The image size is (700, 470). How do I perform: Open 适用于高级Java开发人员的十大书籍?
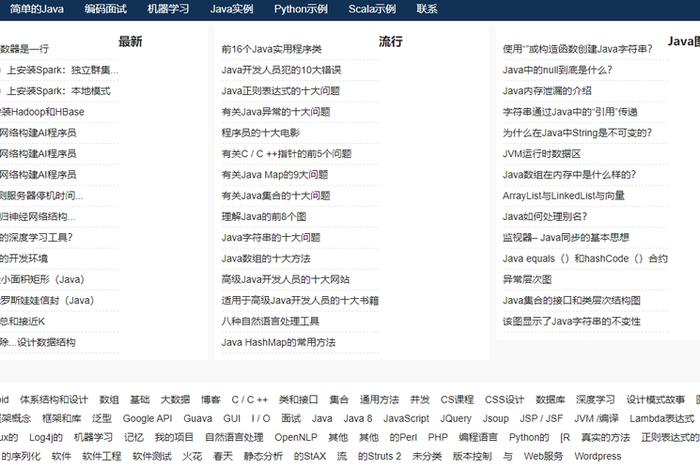point(300,301)
